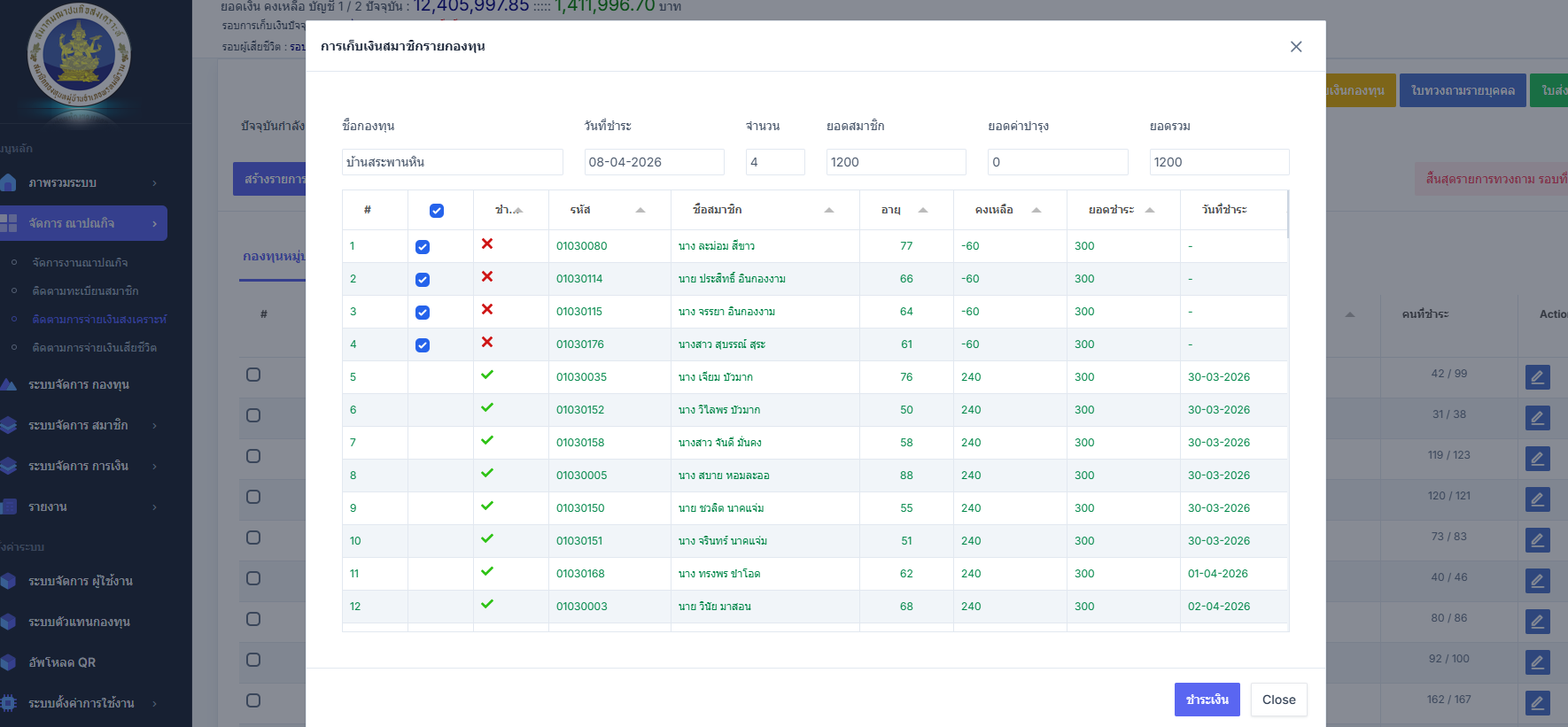Close the modal with the X icon
Image resolution: width=1568 pixels, height=727 pixels.
coord(1296,47)
